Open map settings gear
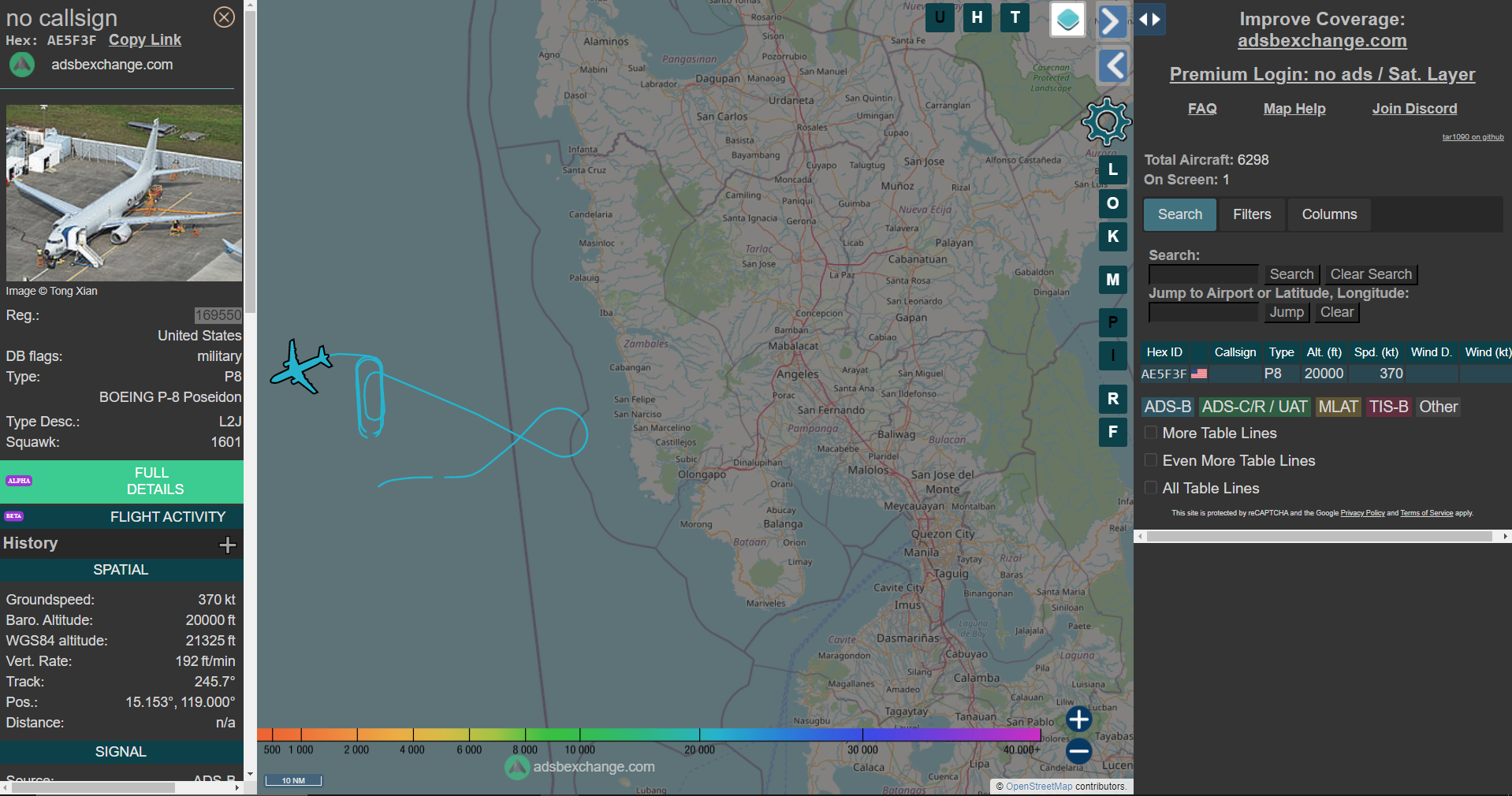 [1106, 121]
